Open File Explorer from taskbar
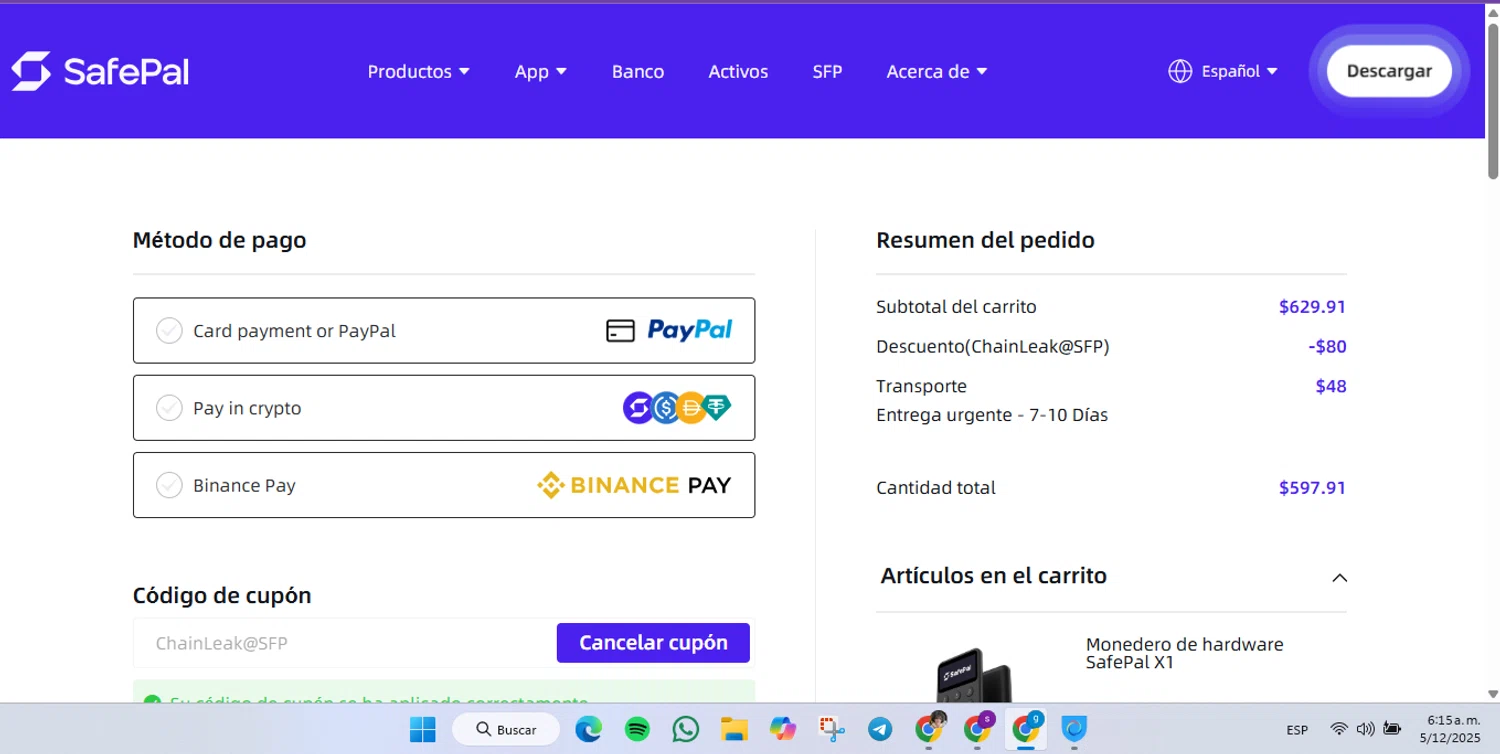The width and height of the screenshot is (1500, 754). 734,729
